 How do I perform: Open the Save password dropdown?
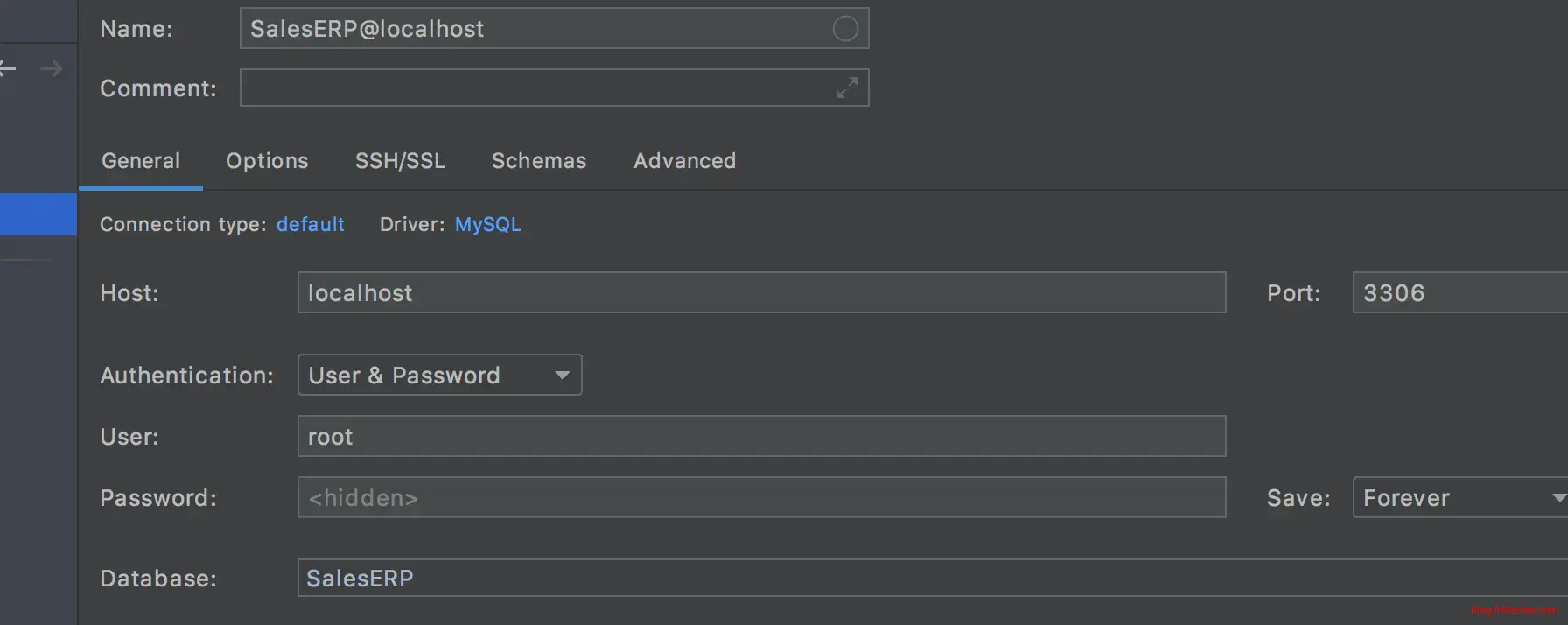tap(1459, 498)
